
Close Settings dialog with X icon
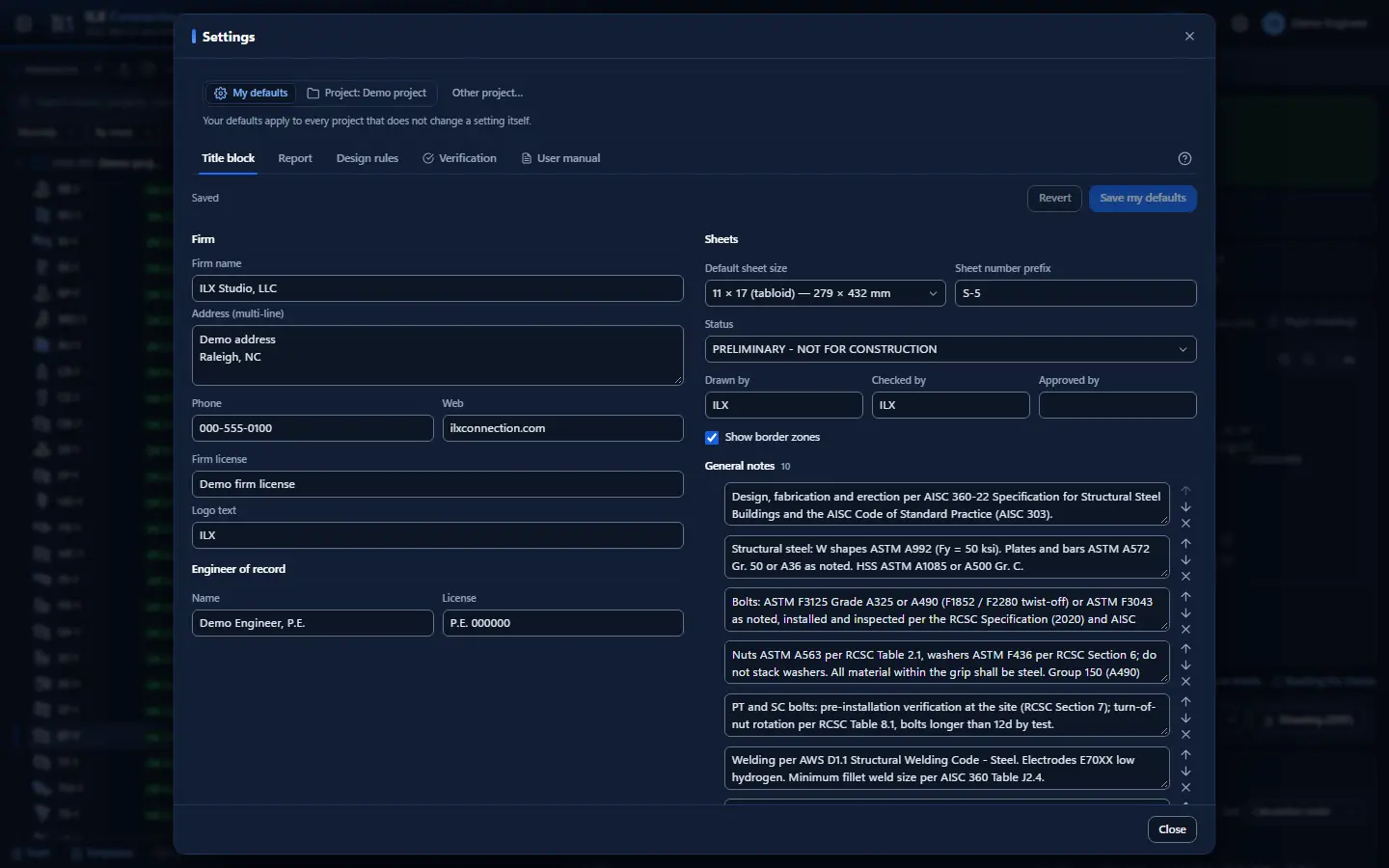1189,37
